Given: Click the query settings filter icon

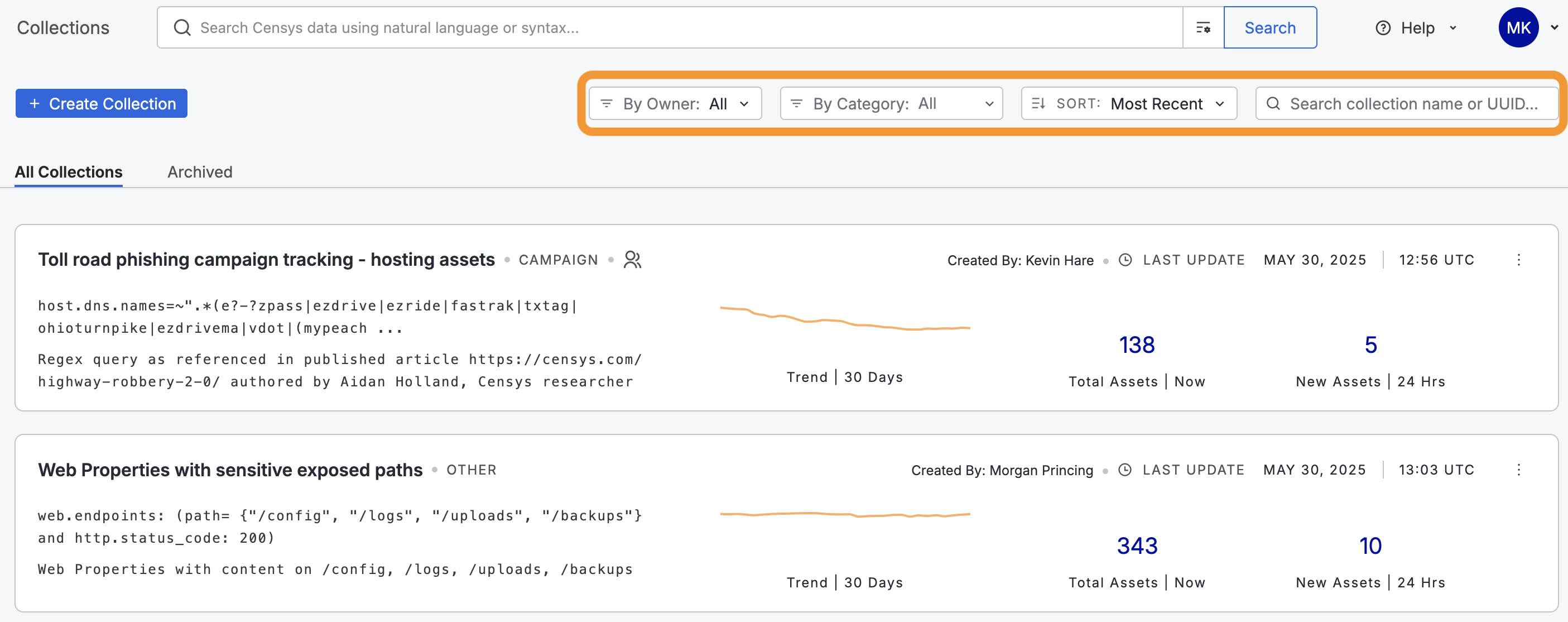Looking at the screenshot, I should (x=1203, y=28).
